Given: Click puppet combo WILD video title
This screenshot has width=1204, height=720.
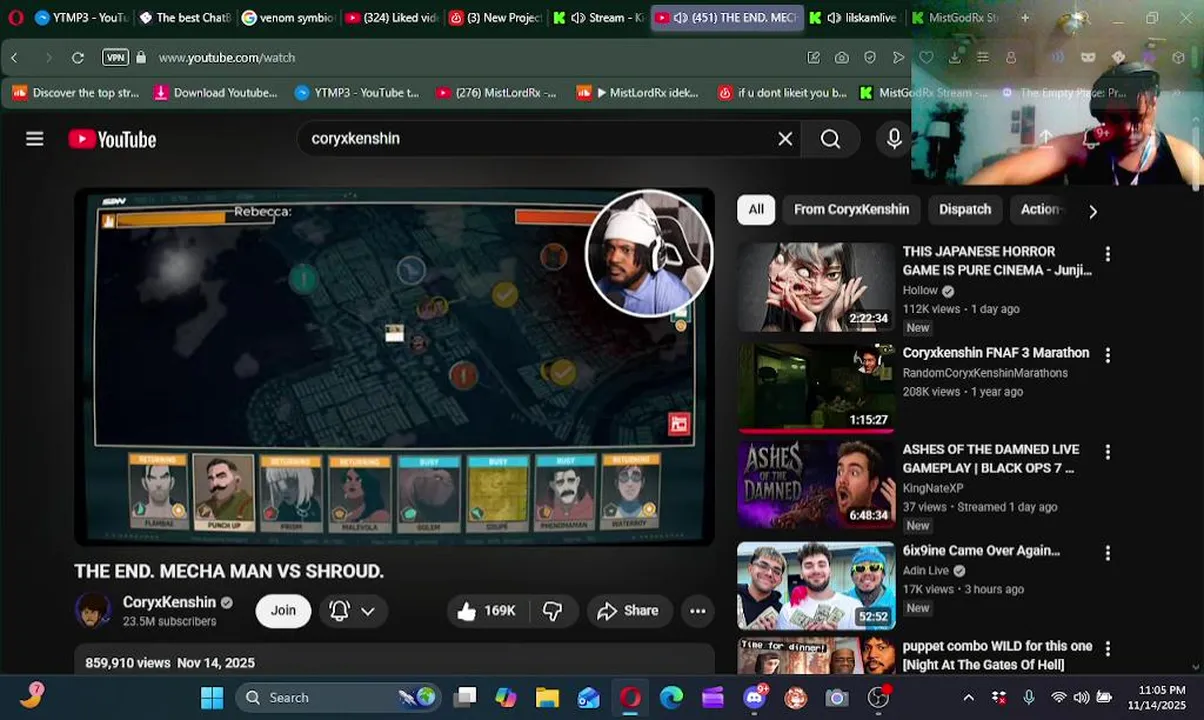Looking at the screenshot, I should pos(997,655).
